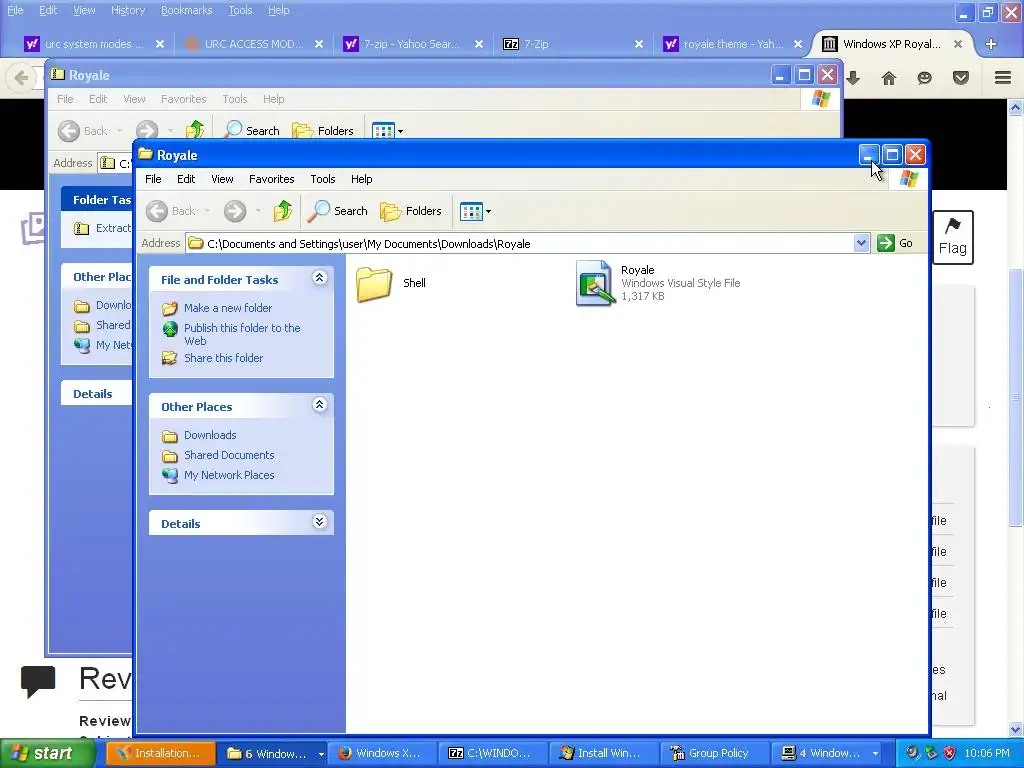Click the Pocket icon in Firefox toolbar
Screen dimensions: 1024x768
tap(961, 78)
